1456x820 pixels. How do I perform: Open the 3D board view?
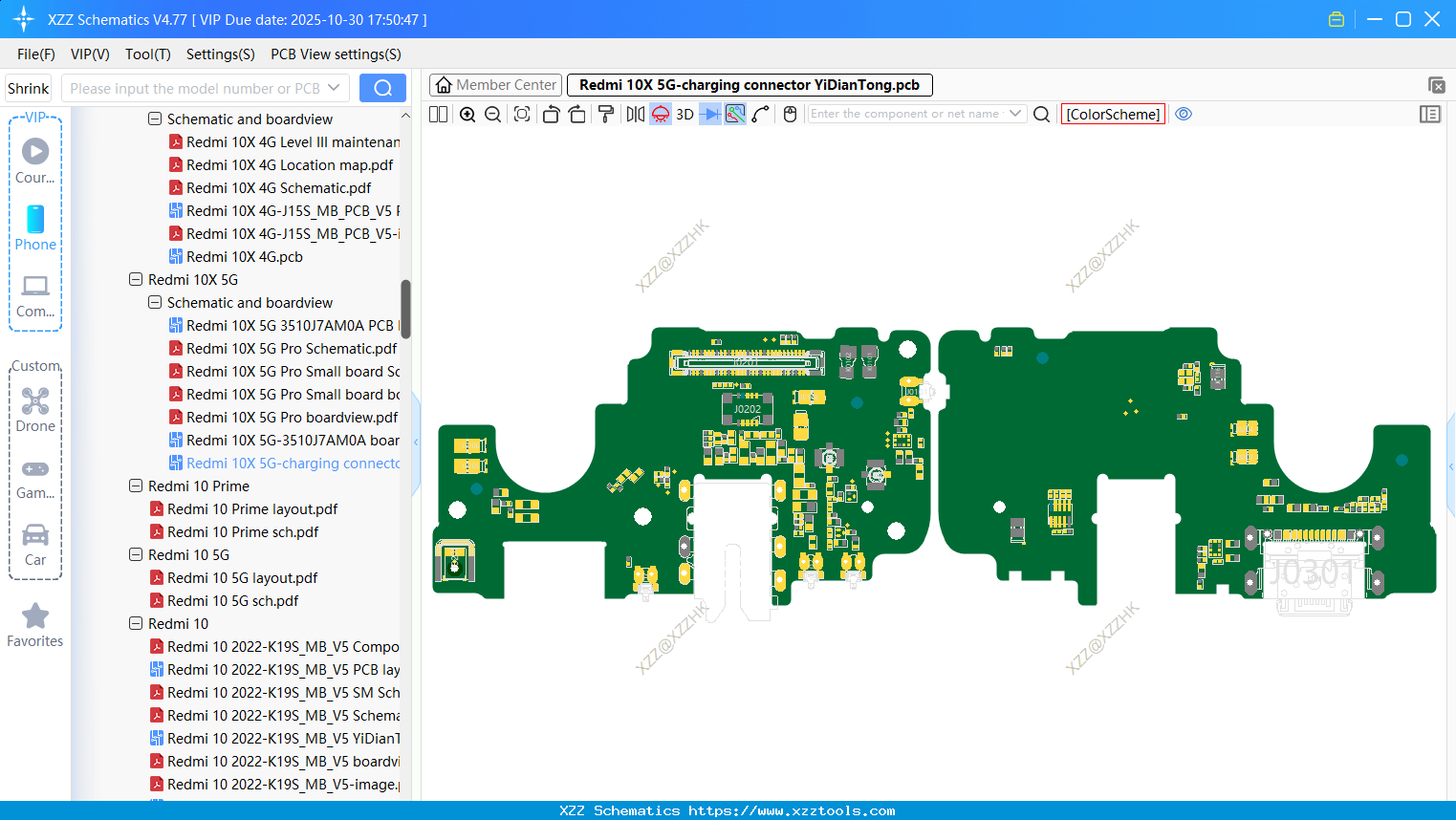click(684, 114)
